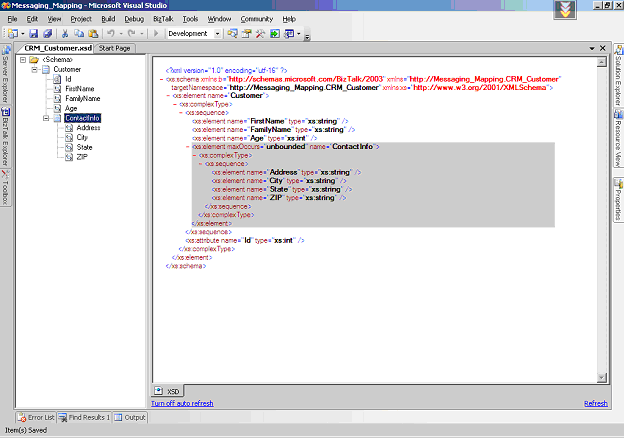Click the XML view scroll down arrow

602,377
